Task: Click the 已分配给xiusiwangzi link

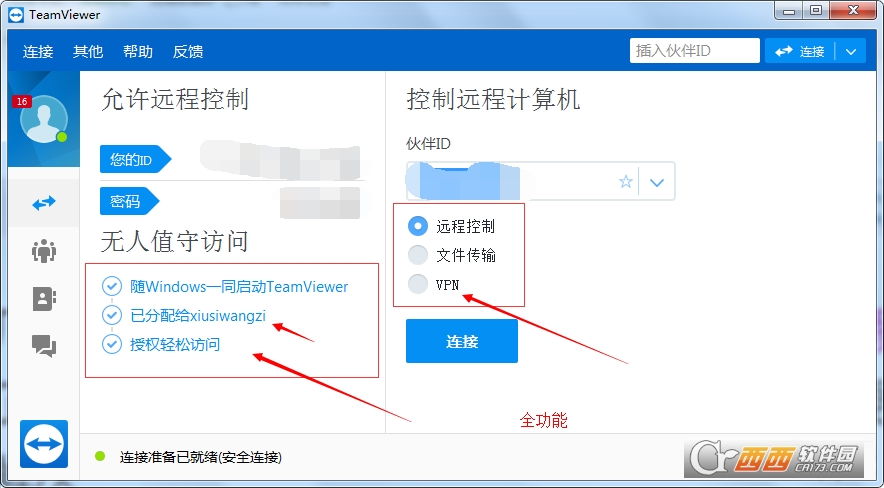Action: [x=198, y=316]
